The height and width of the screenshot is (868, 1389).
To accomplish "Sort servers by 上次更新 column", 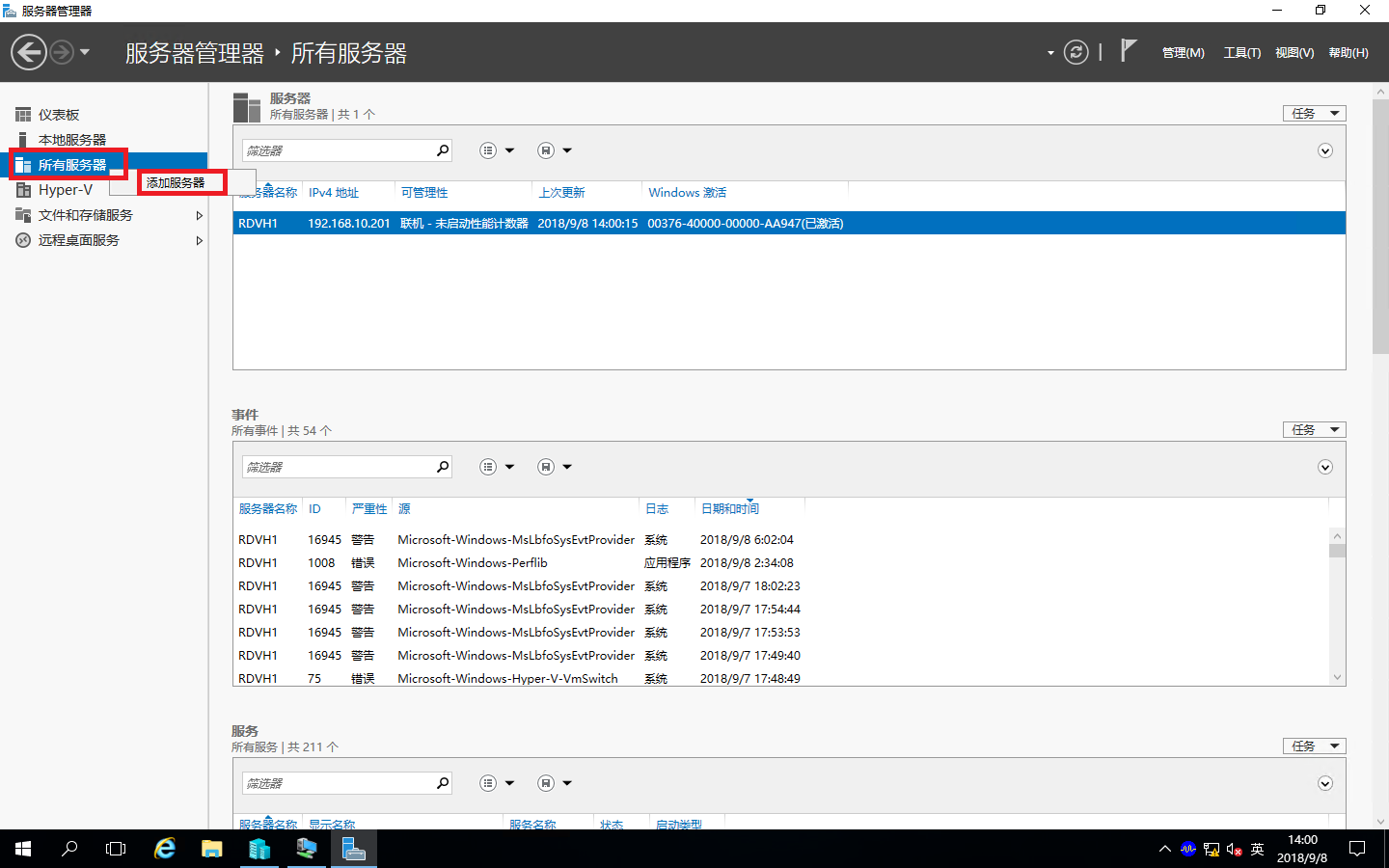I will click(x=562, y=193).
